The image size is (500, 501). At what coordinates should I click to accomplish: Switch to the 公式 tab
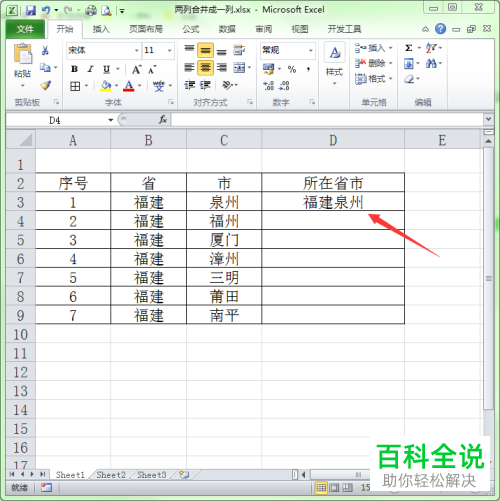[191, 29]
